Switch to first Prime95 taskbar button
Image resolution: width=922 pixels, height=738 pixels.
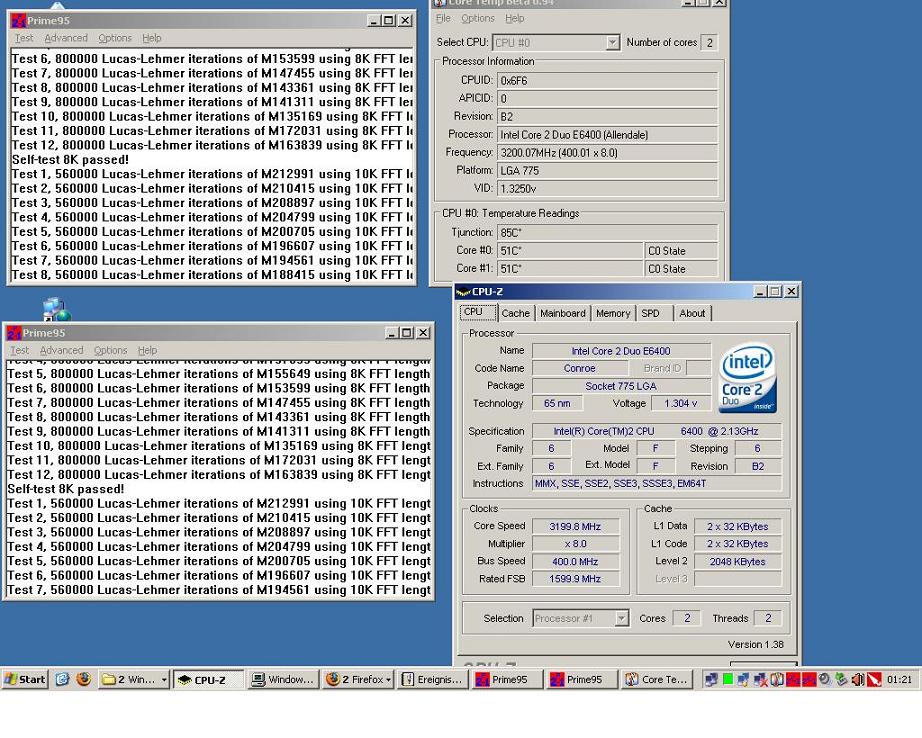pyautogui.click(x=509, y=680)
